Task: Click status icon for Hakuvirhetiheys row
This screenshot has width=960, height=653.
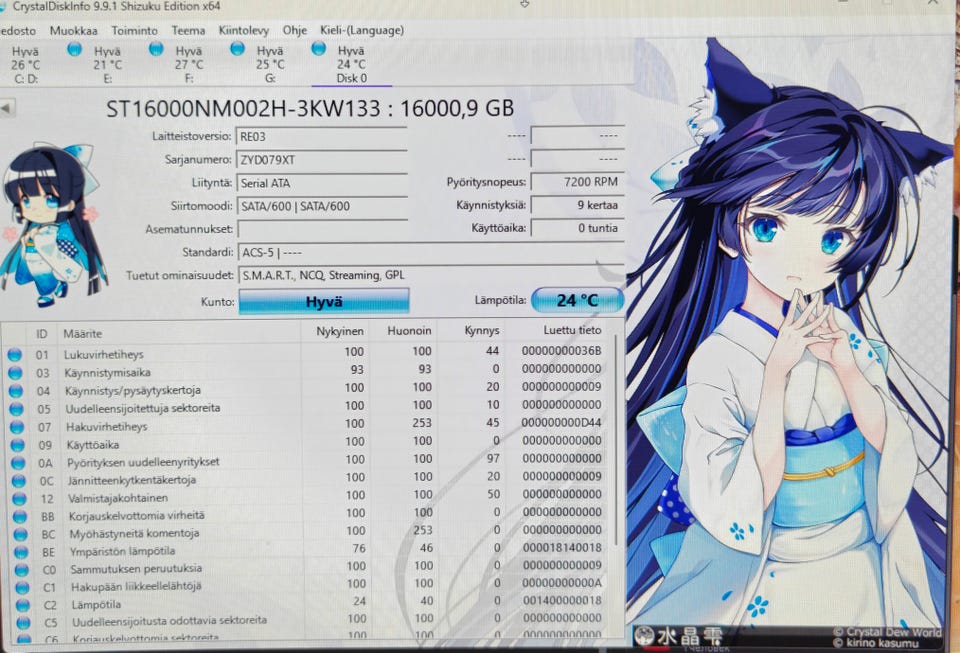Action: pos(17,427)
